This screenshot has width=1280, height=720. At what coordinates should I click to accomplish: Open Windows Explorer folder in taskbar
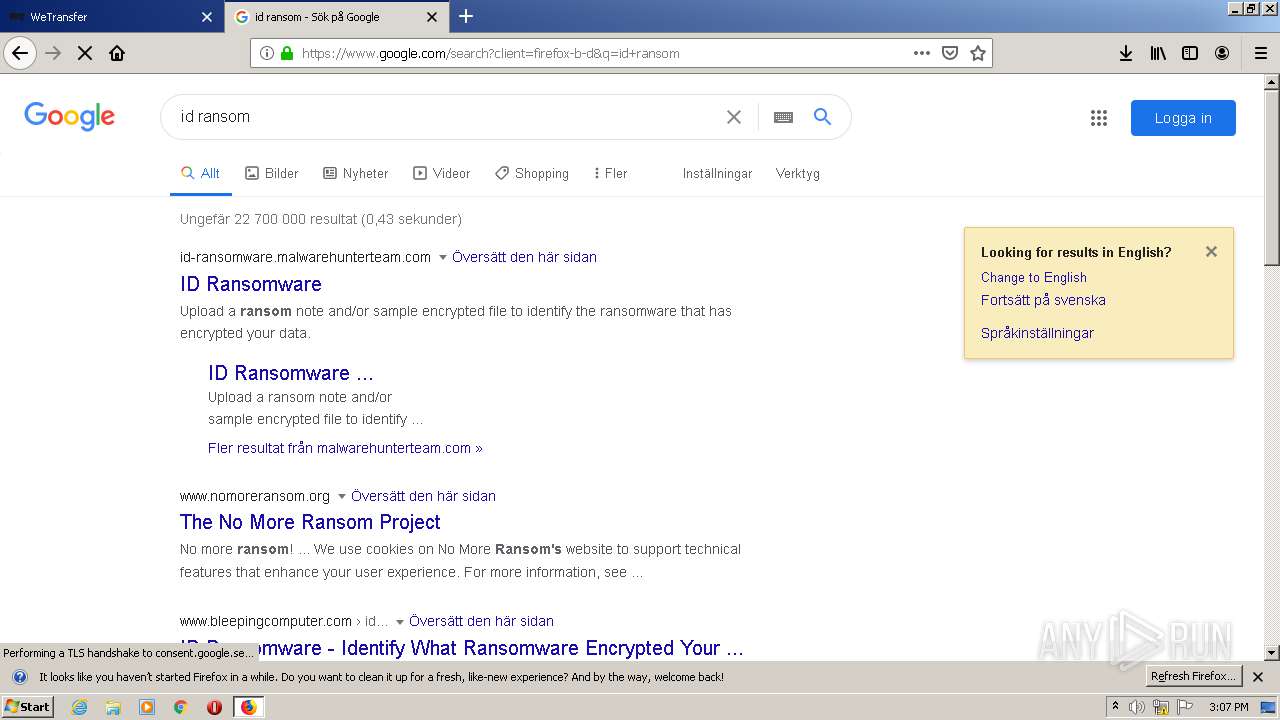point(113,707)
